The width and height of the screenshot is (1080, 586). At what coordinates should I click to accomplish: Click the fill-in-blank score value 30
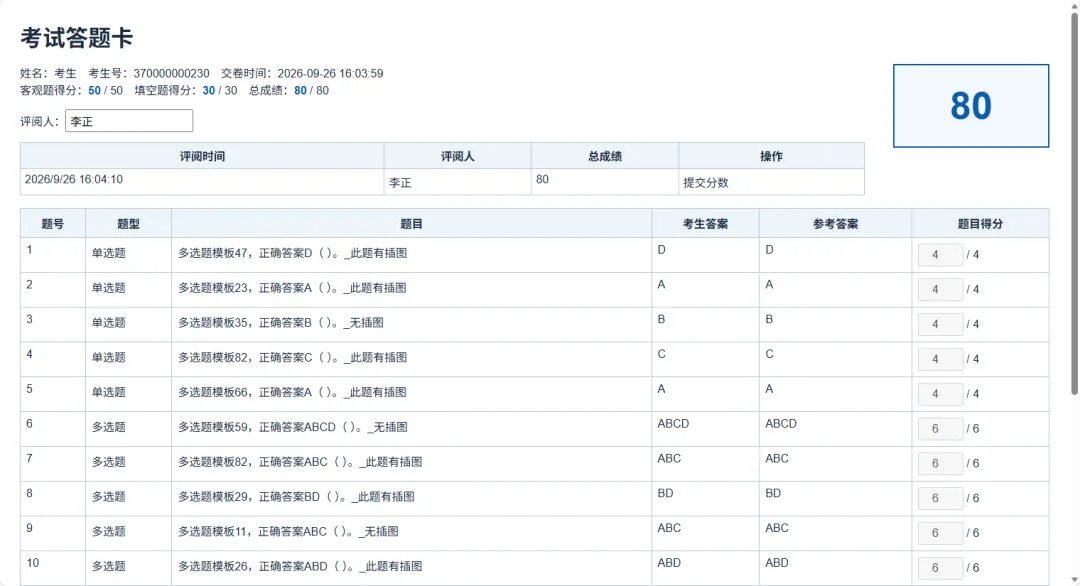click(x=209, y=91)
